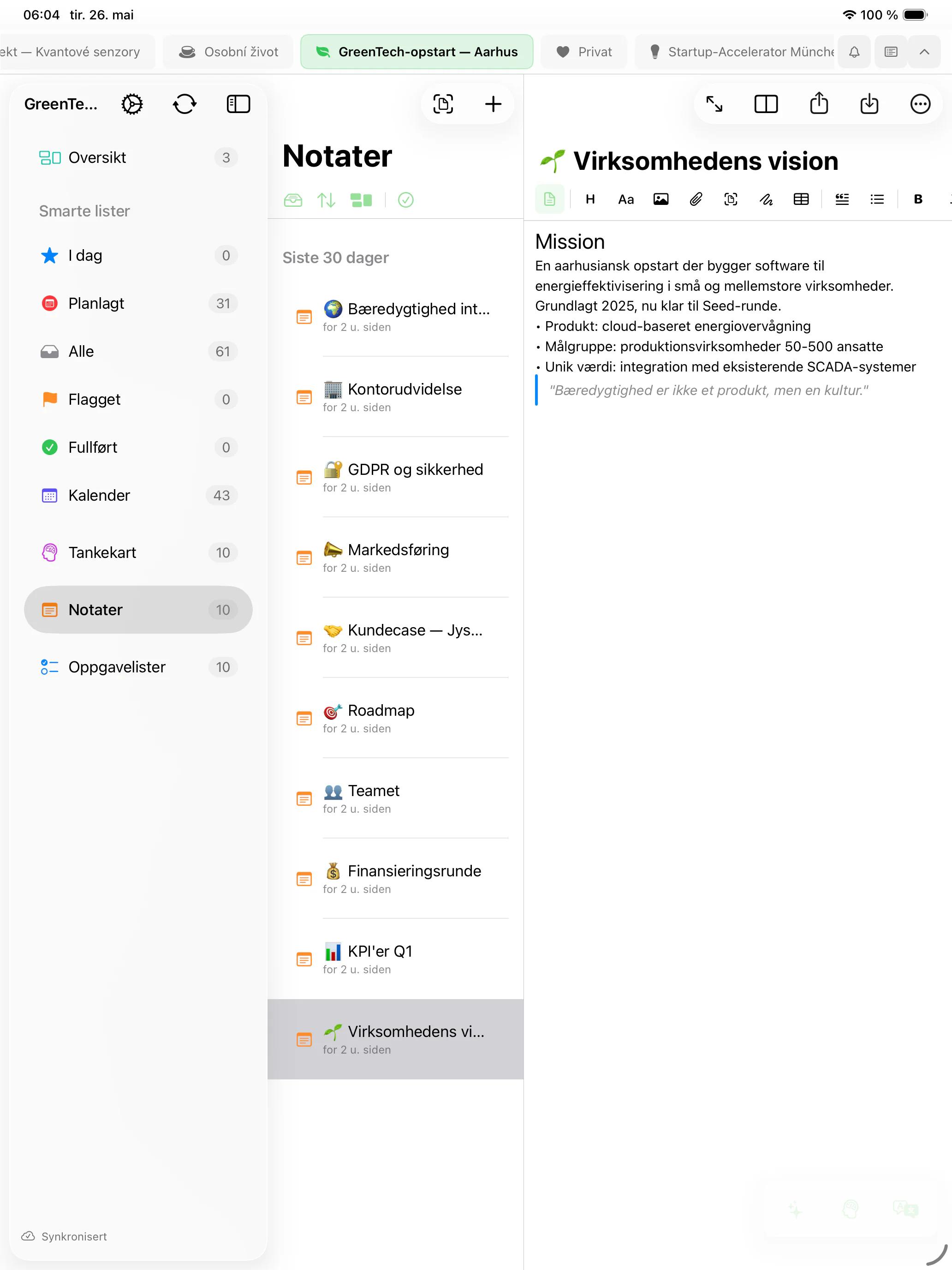Open Markedsføring note
Viewport: 952px width, 1270px height.
click(395, 557)
